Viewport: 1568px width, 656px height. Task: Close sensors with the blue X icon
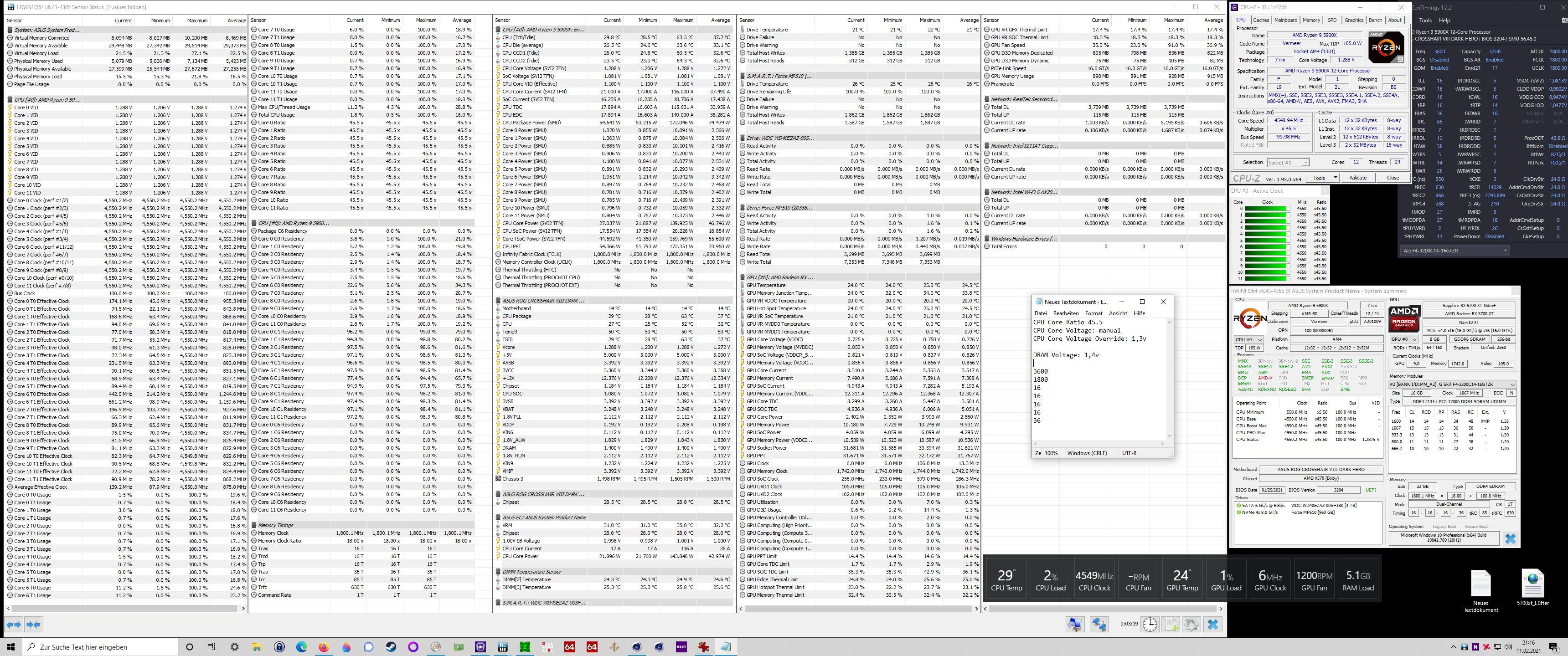(x=1212, y=625)
